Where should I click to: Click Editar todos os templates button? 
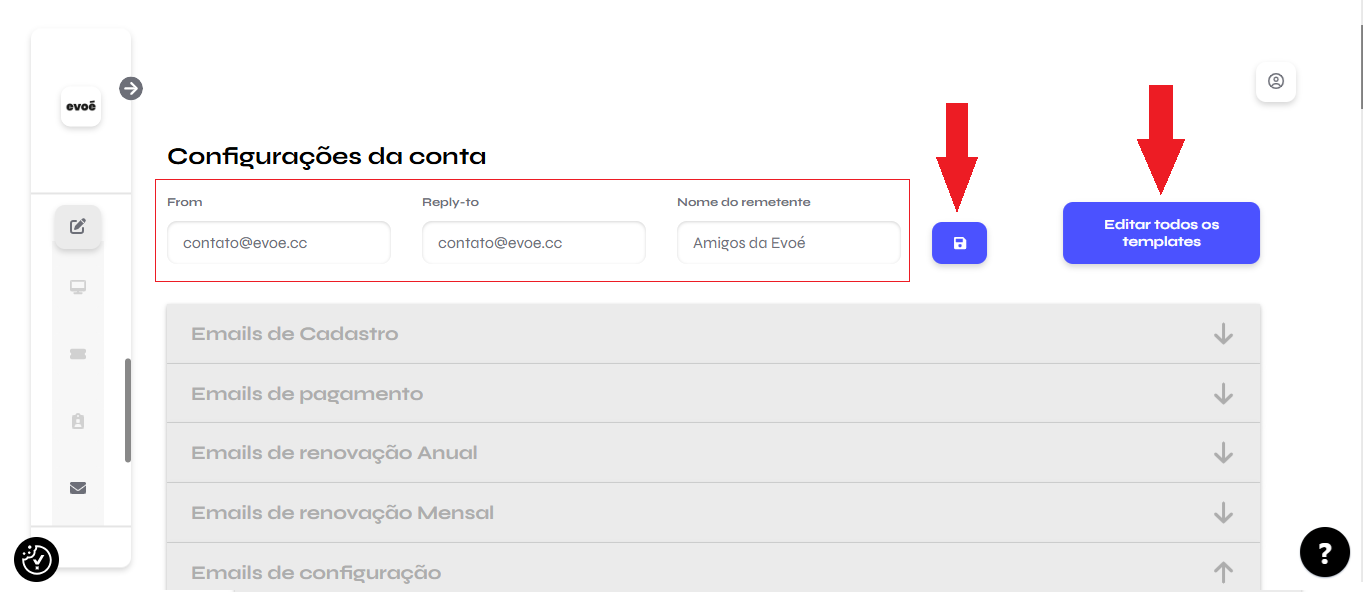pyautogui.click(x=1161, y=233)
